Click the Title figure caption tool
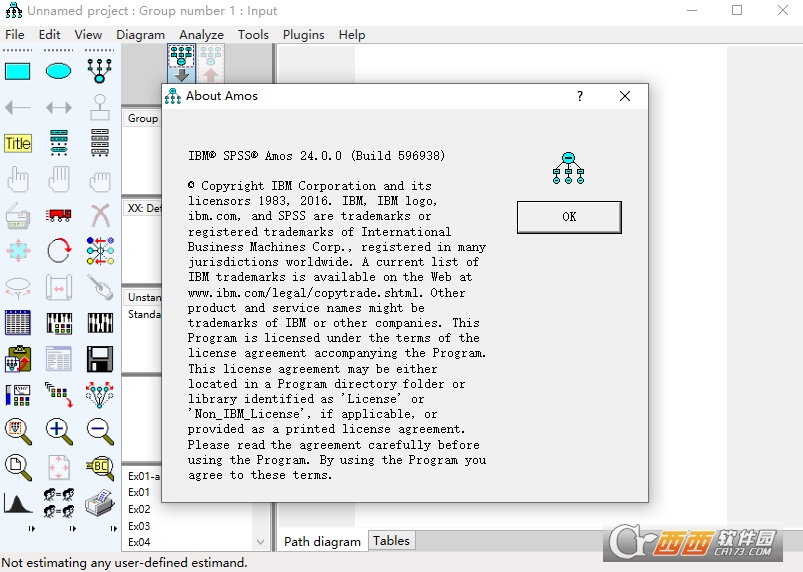This screenshot has width=803, height=572. pos(18,143)
